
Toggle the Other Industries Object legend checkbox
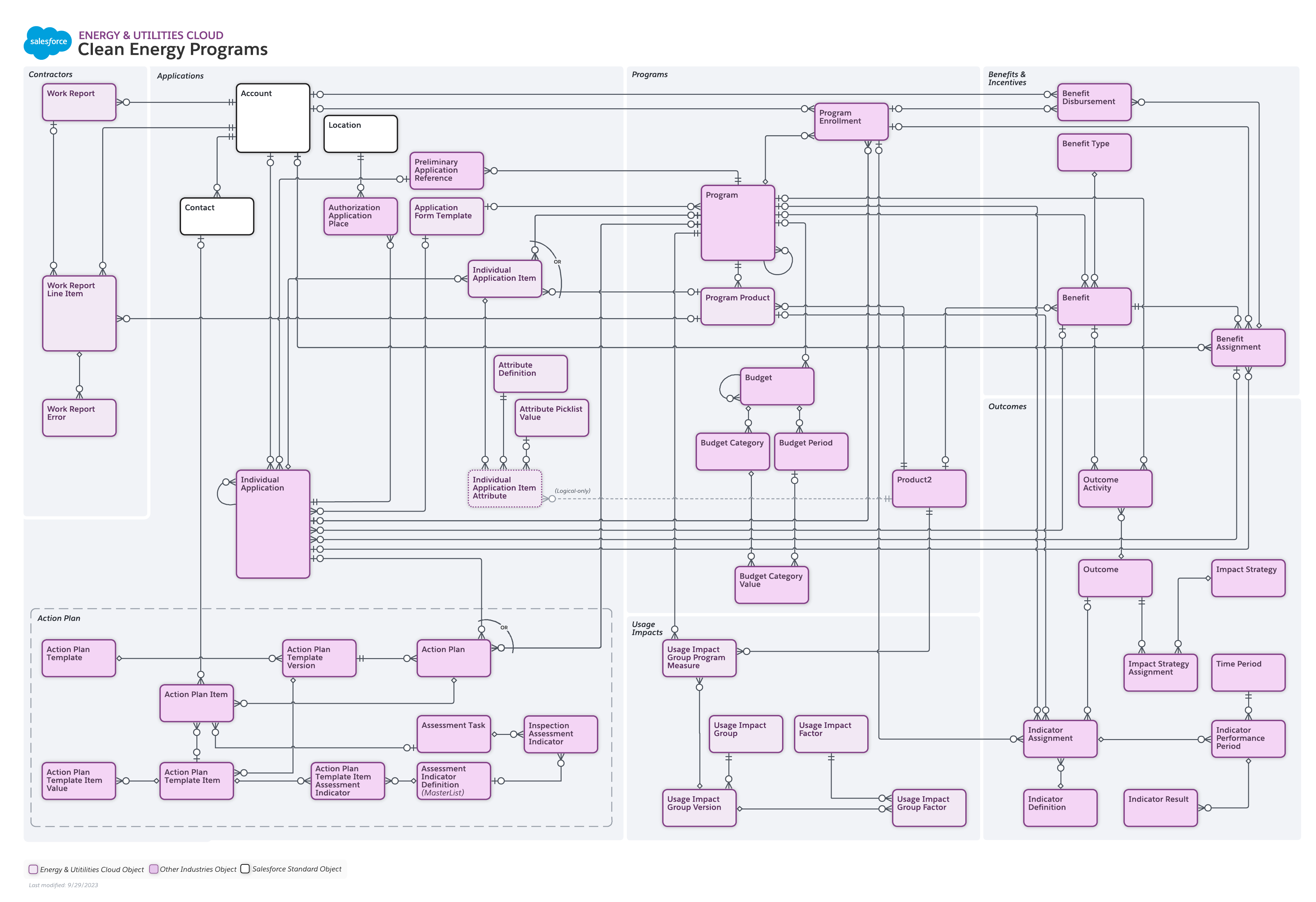click(153, 869)
